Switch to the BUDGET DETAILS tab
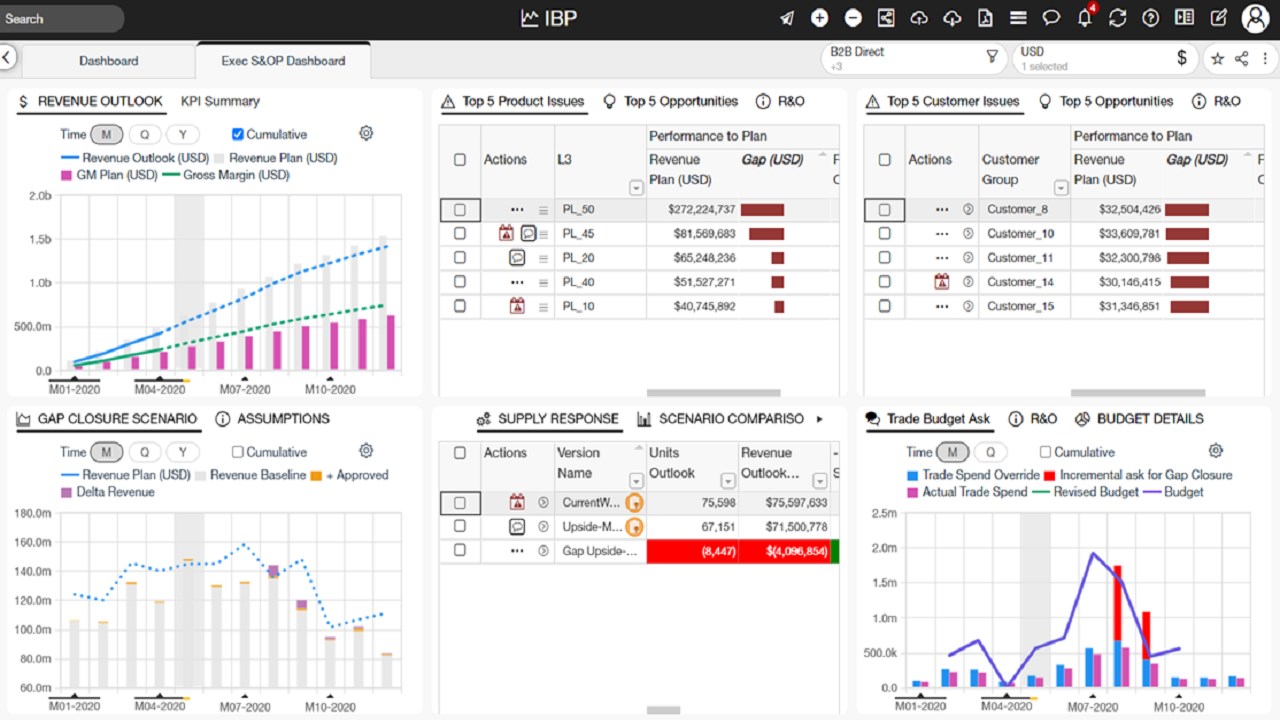Screen dimensions: 1280x720 1139,419
